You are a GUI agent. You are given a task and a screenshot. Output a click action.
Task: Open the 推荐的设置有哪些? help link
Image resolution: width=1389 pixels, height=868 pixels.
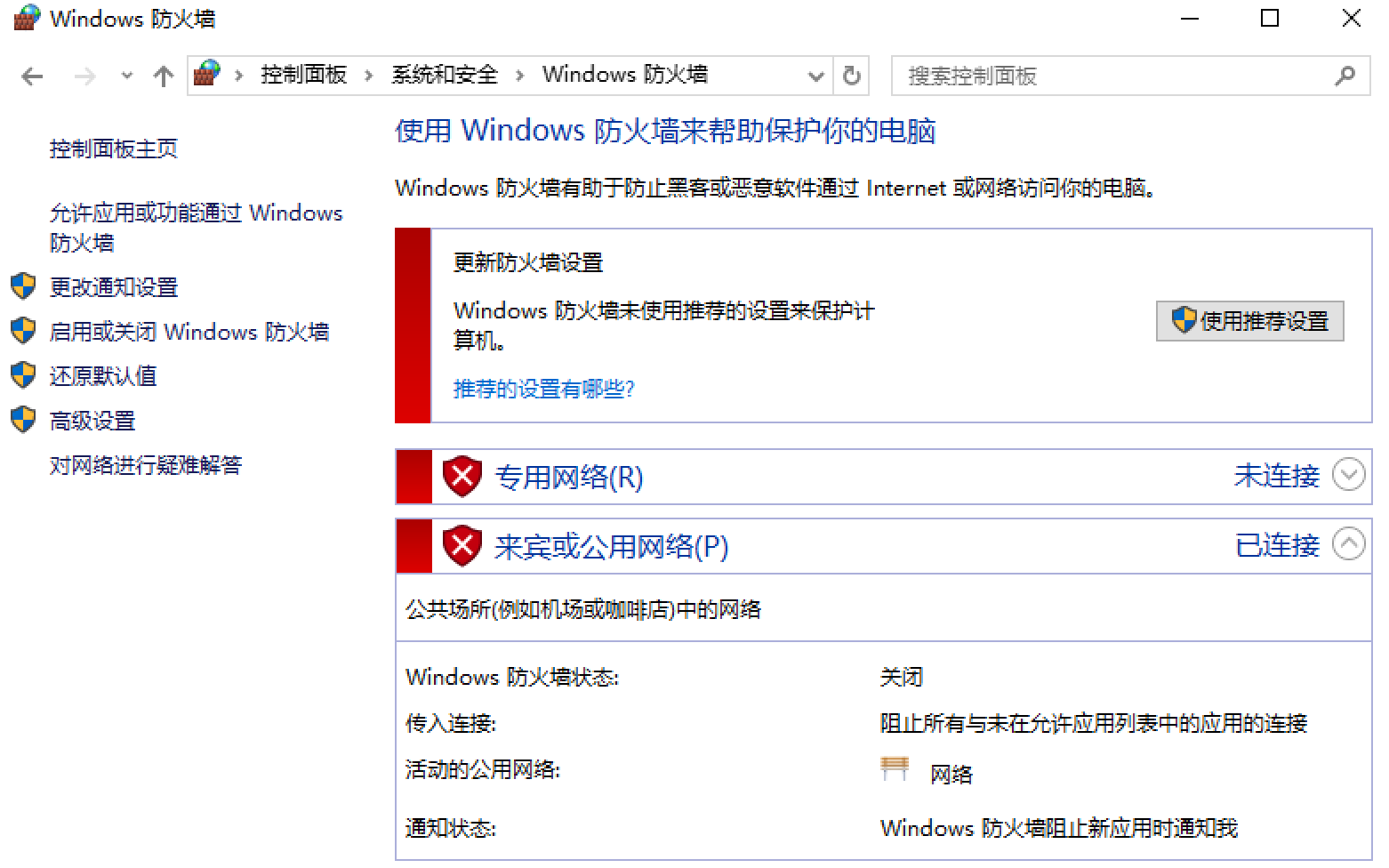(543, 389)
